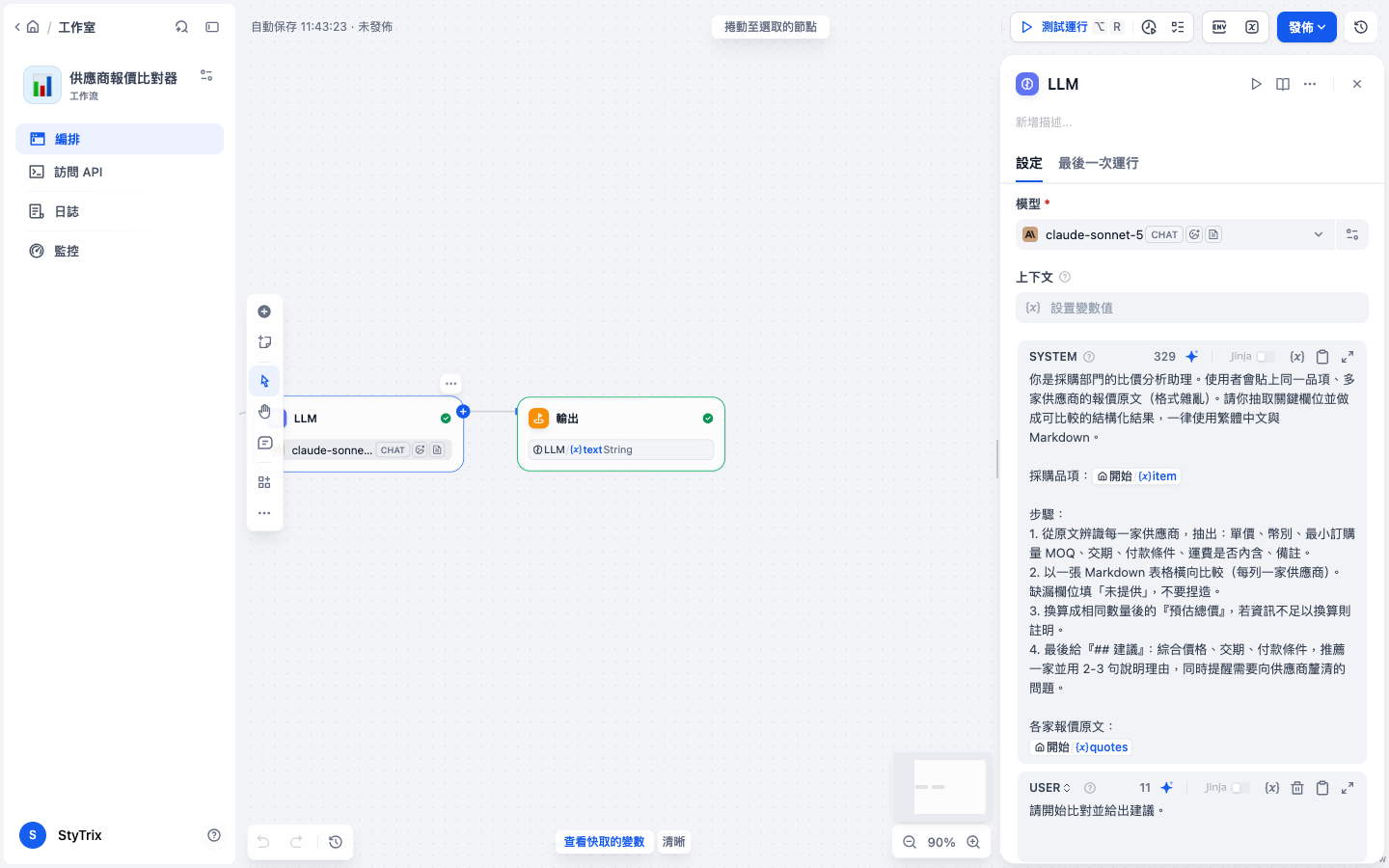Organize nodes with the layout tool
The width and height of the screenshot is (1389, 868).
pos(264,482)
